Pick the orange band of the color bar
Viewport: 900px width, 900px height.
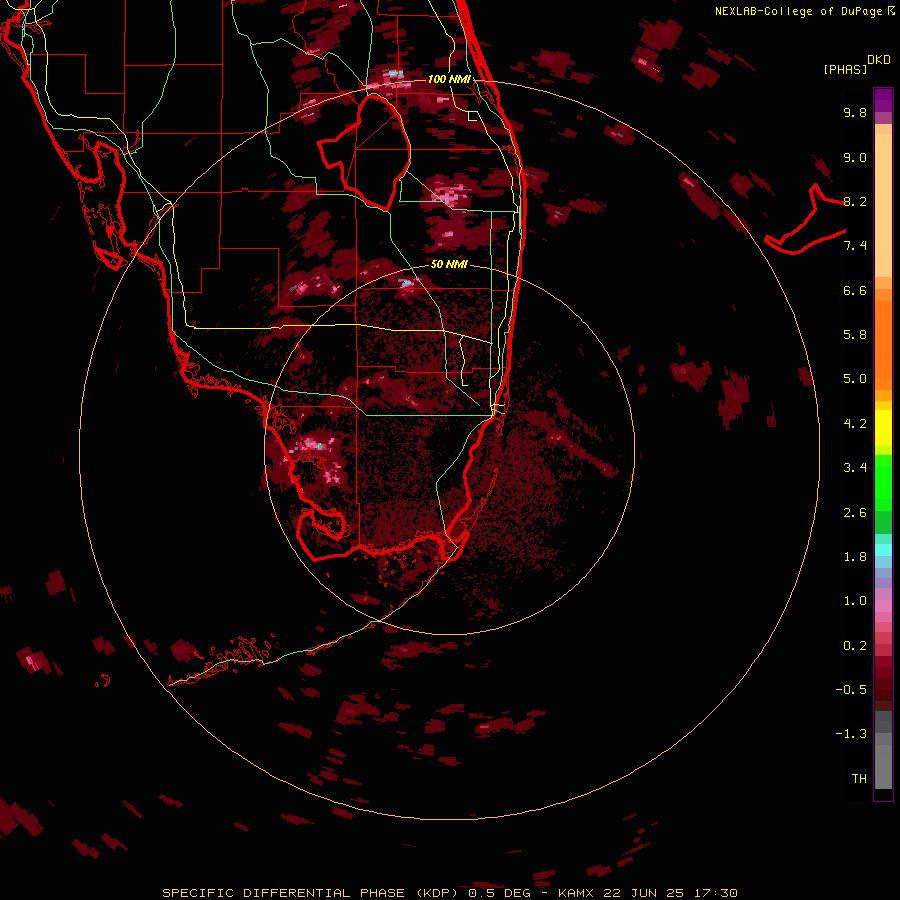pyautogui.click(x=883, y=346)
